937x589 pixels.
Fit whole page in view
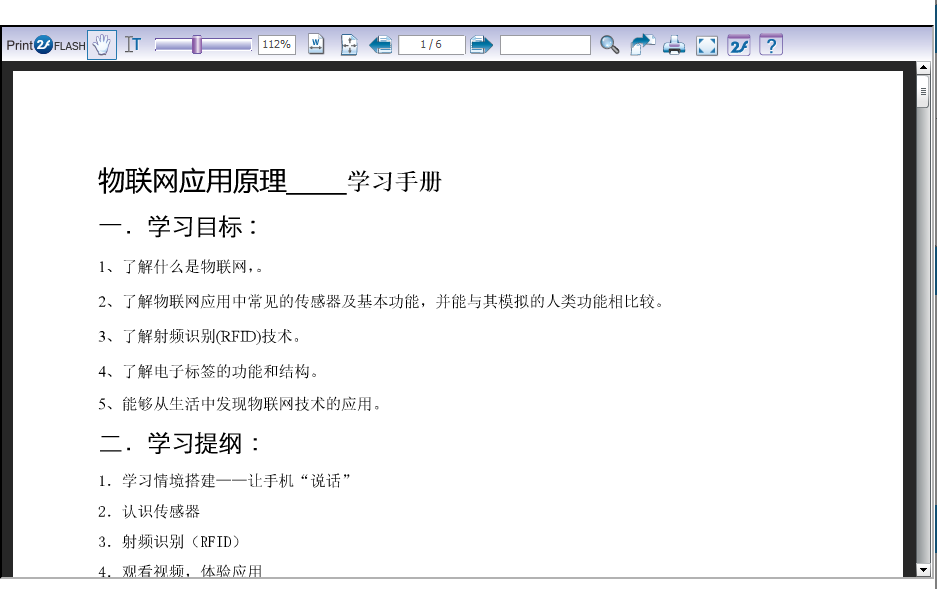pyautogui.click(x=349, y=45)
